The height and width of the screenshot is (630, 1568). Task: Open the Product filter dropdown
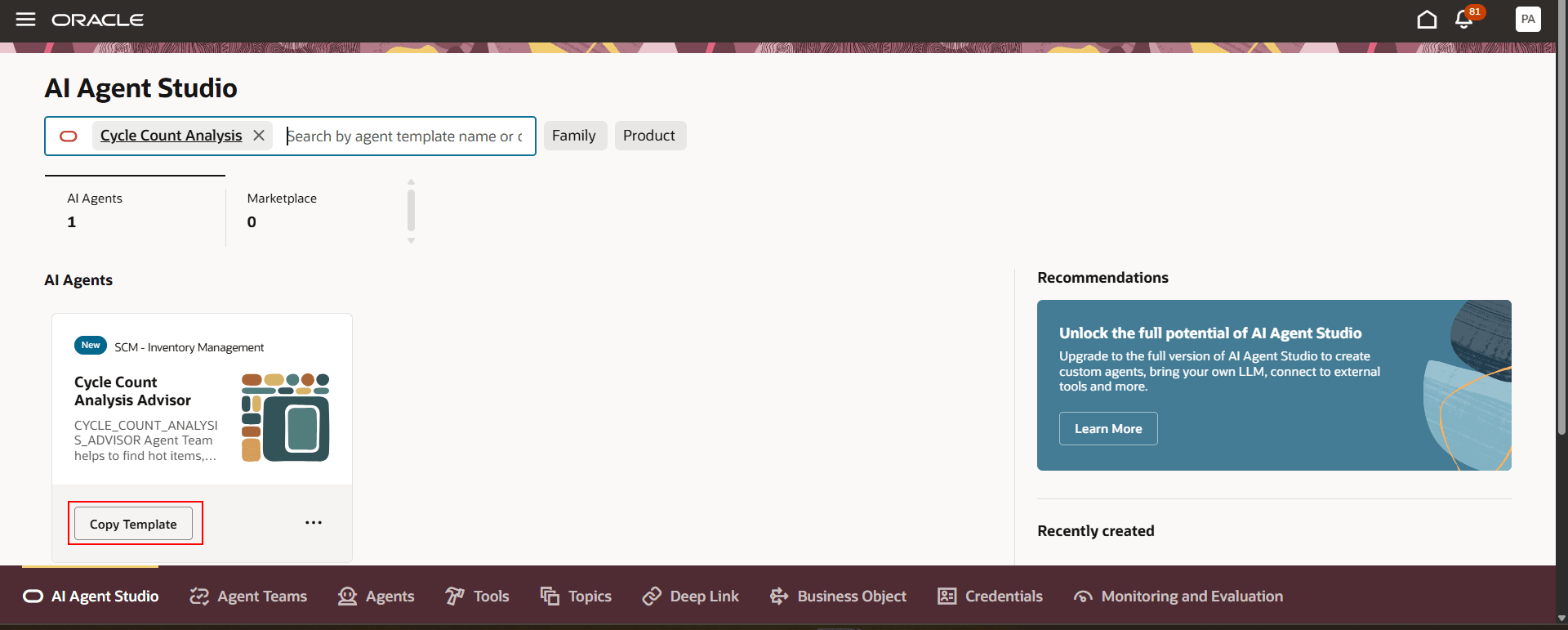650,136
